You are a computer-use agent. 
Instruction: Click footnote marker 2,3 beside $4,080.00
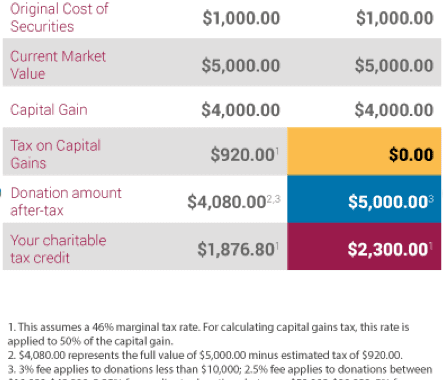pos(273,199)
